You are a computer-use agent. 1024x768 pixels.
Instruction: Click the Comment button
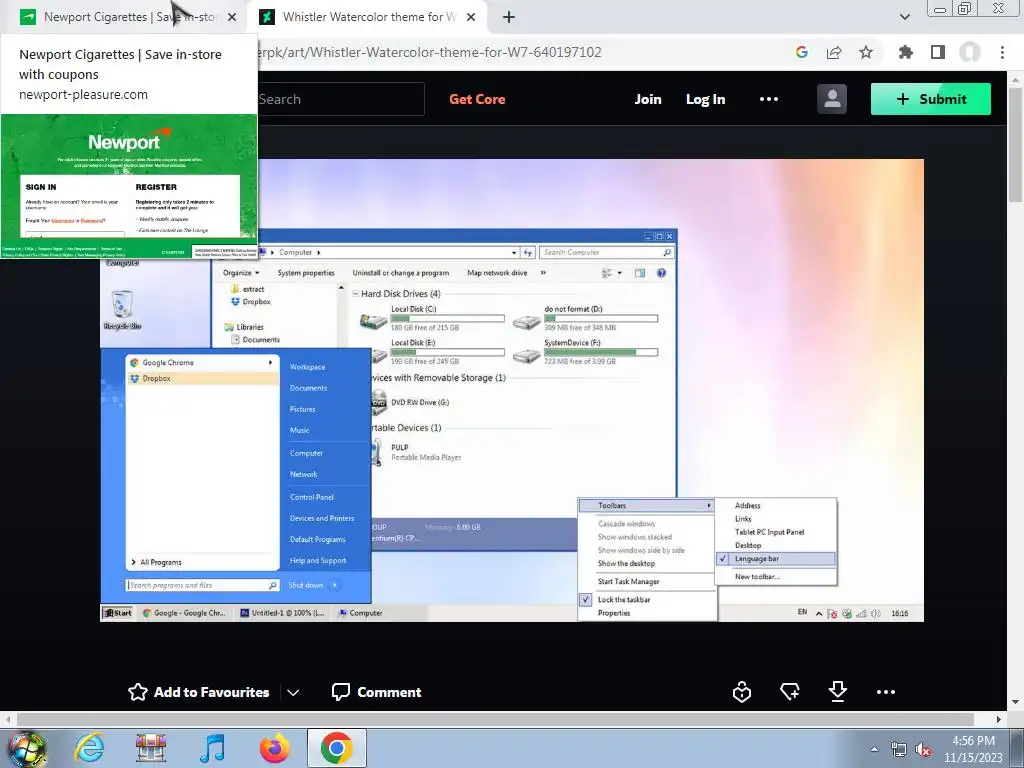click(377, 692)
